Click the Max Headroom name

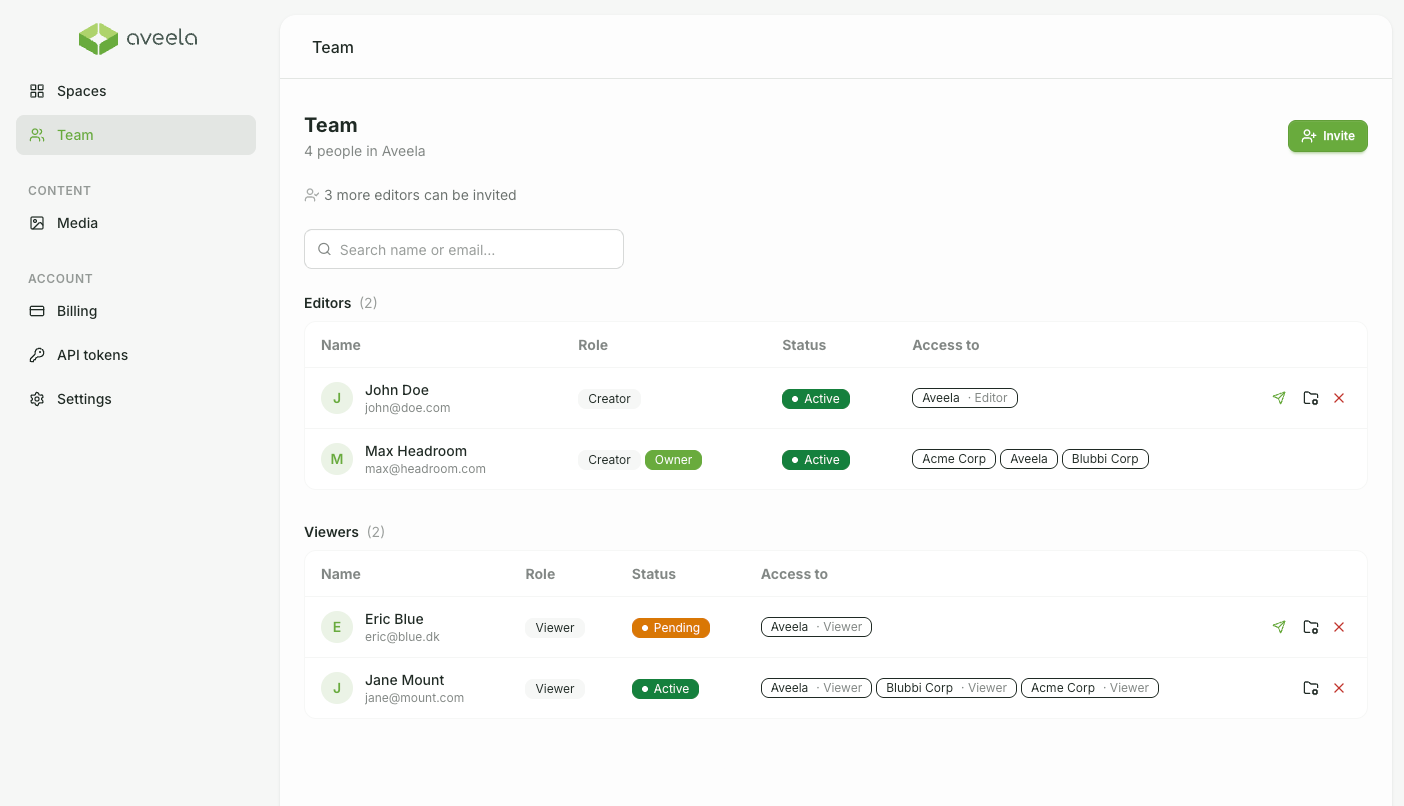[x=416, y=451]
